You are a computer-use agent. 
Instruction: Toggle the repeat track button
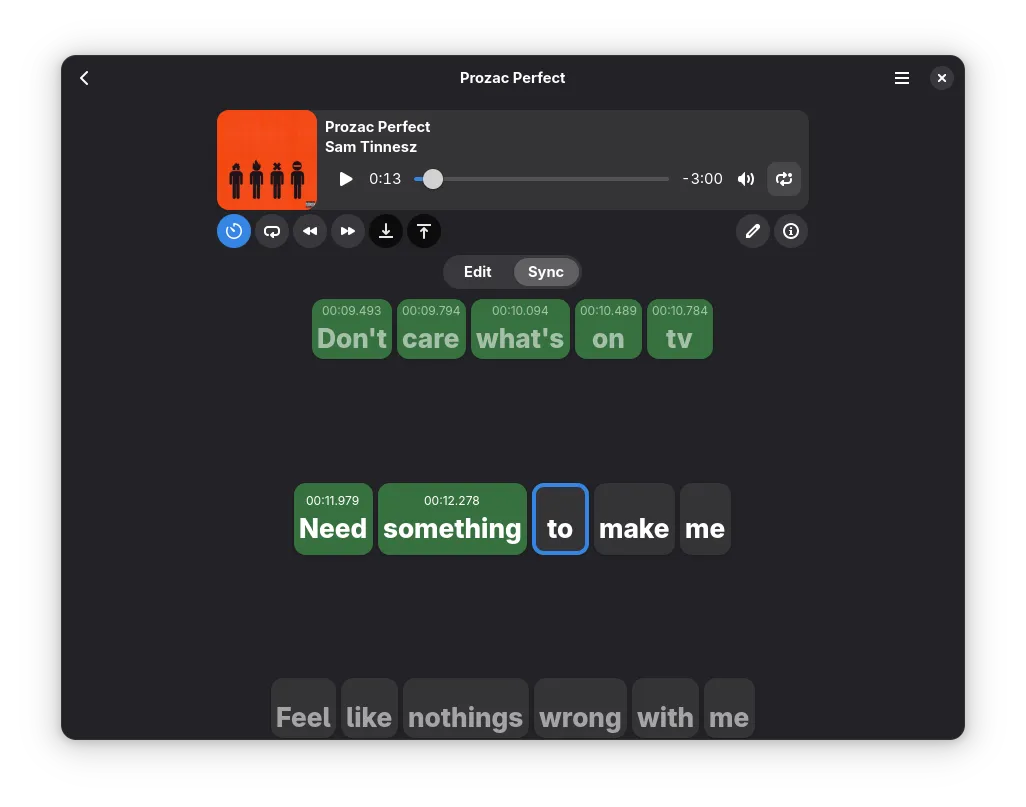click(x=784, y=179)
